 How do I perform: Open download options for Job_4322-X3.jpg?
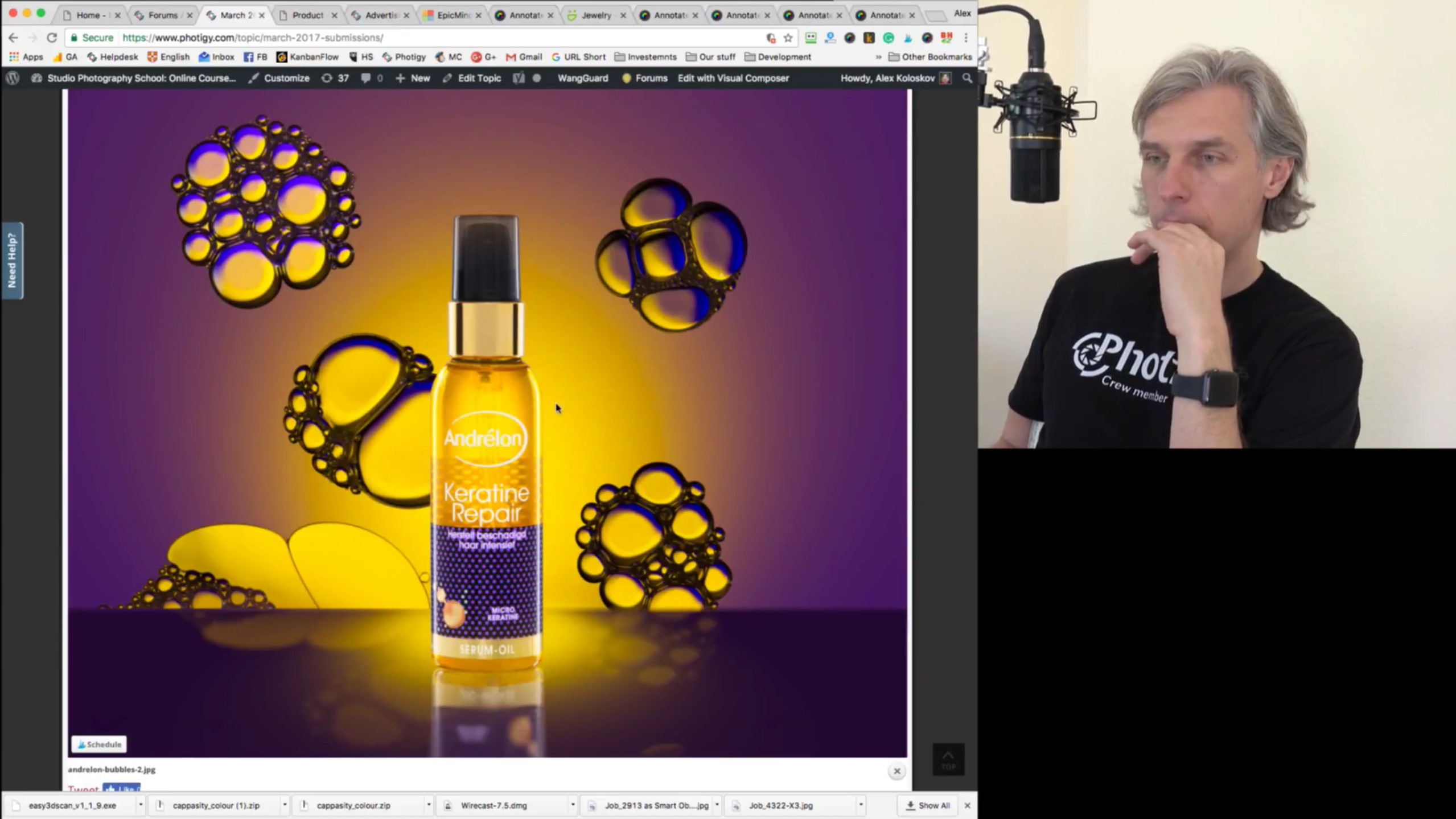pyautogui.click(x=861, y=805)
